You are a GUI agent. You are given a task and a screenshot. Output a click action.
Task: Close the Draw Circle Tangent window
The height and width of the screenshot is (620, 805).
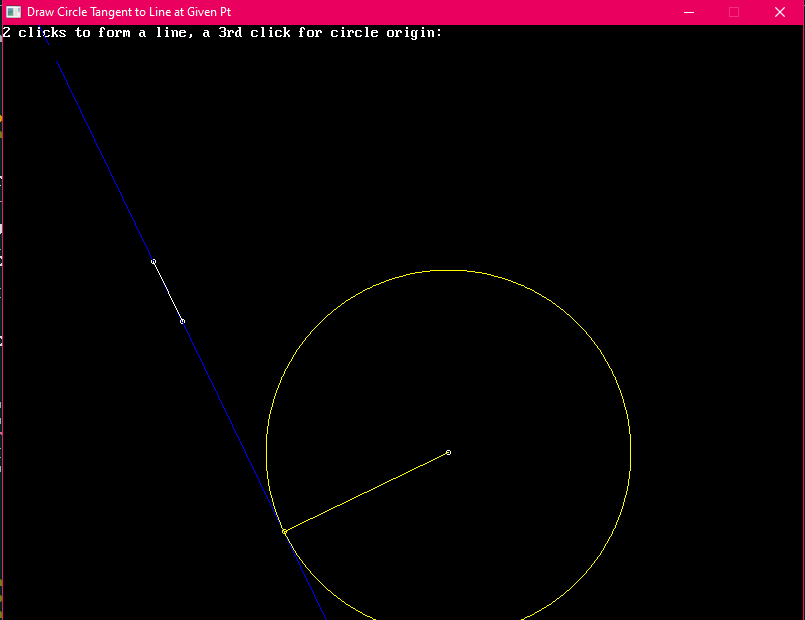(x=780, y=12)
